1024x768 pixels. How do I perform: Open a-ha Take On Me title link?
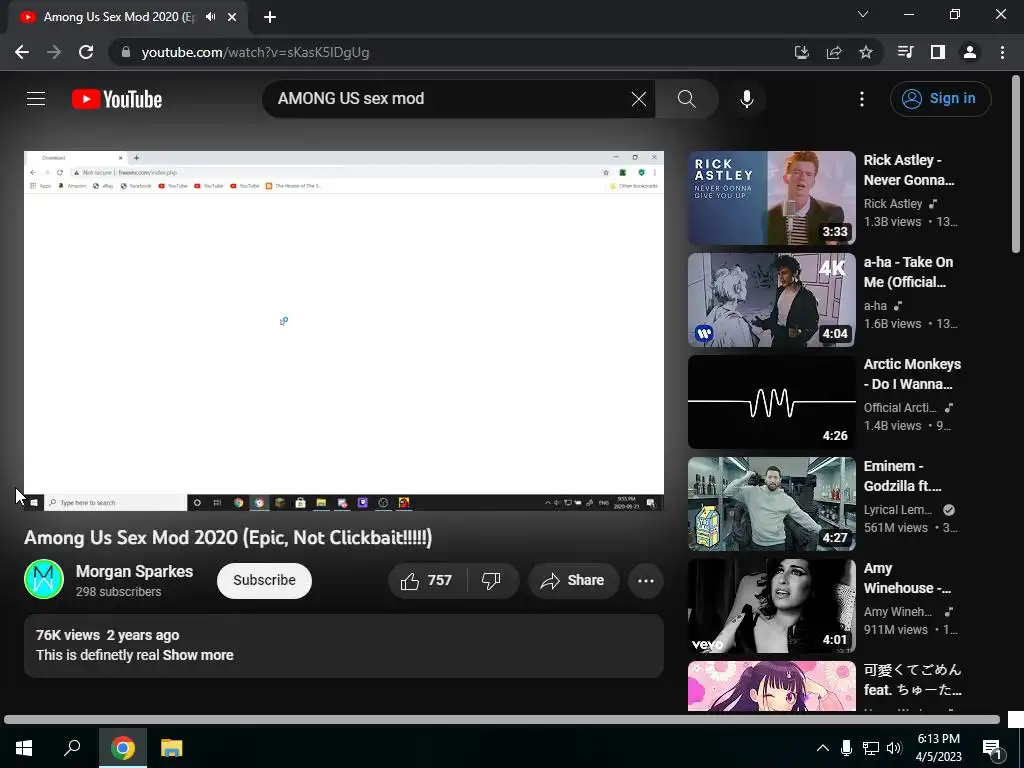pos(908,272)
